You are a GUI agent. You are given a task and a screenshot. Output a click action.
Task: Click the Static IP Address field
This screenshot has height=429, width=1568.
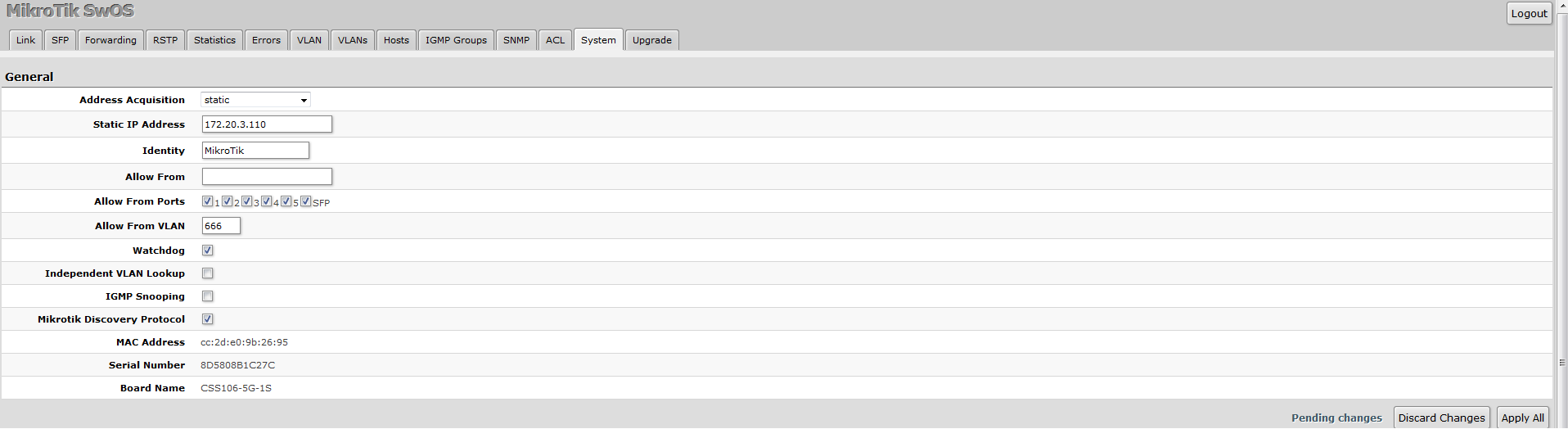coord(267,124)
